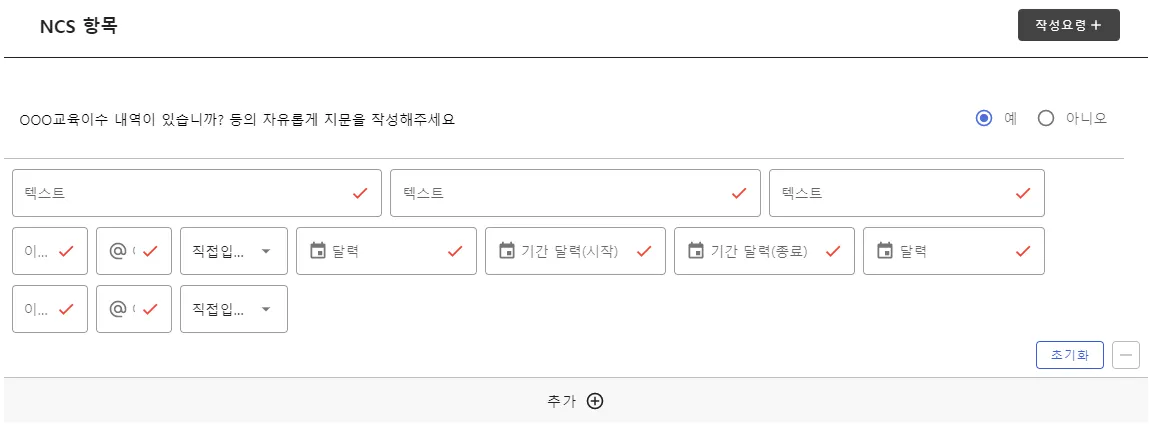
Task: Click the calendar icon in the last 달력 field
Action: (x=885, y=251)
